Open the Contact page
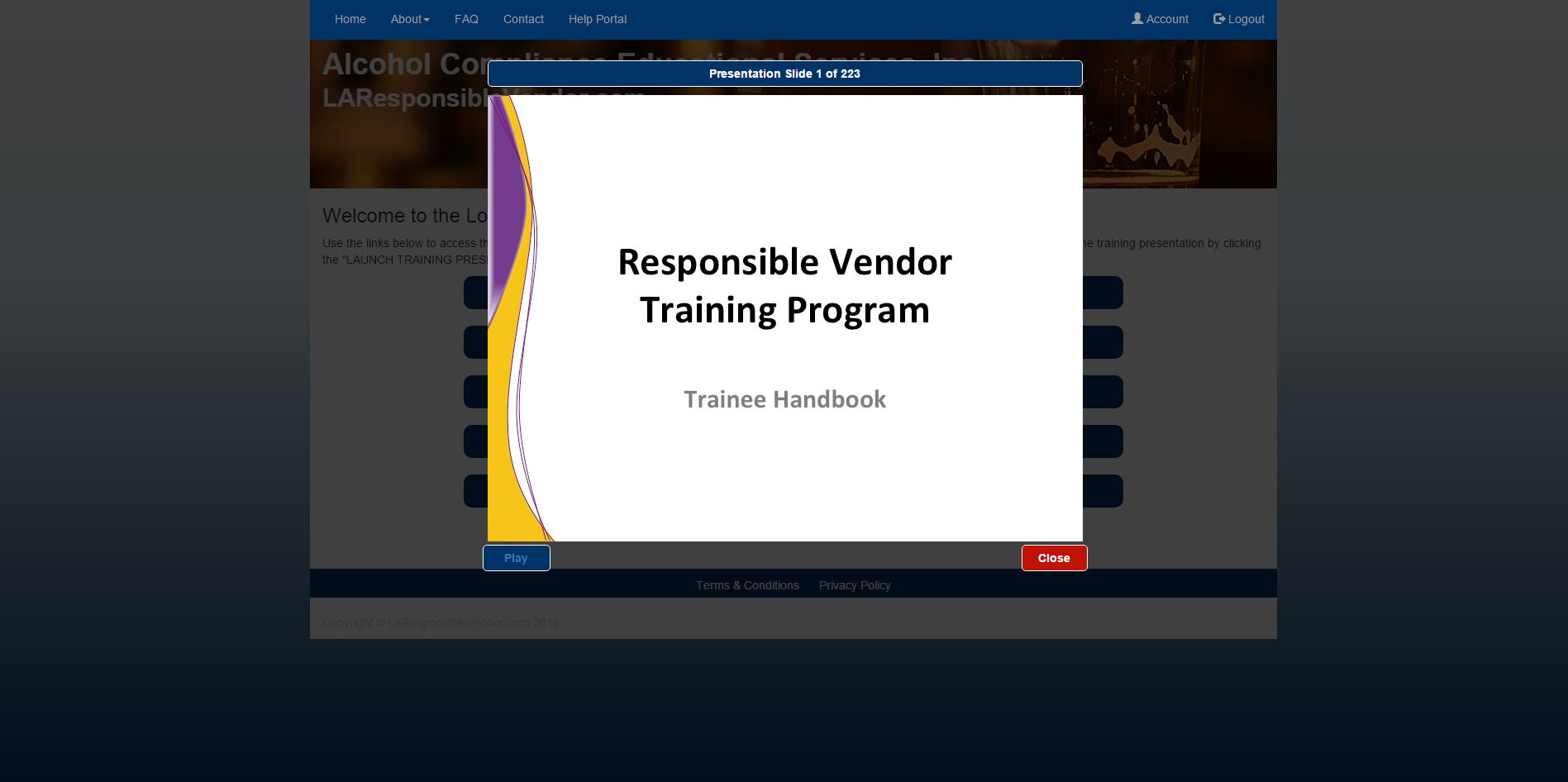This screenshot has height=782, width=1568. (x=523, y=19)
